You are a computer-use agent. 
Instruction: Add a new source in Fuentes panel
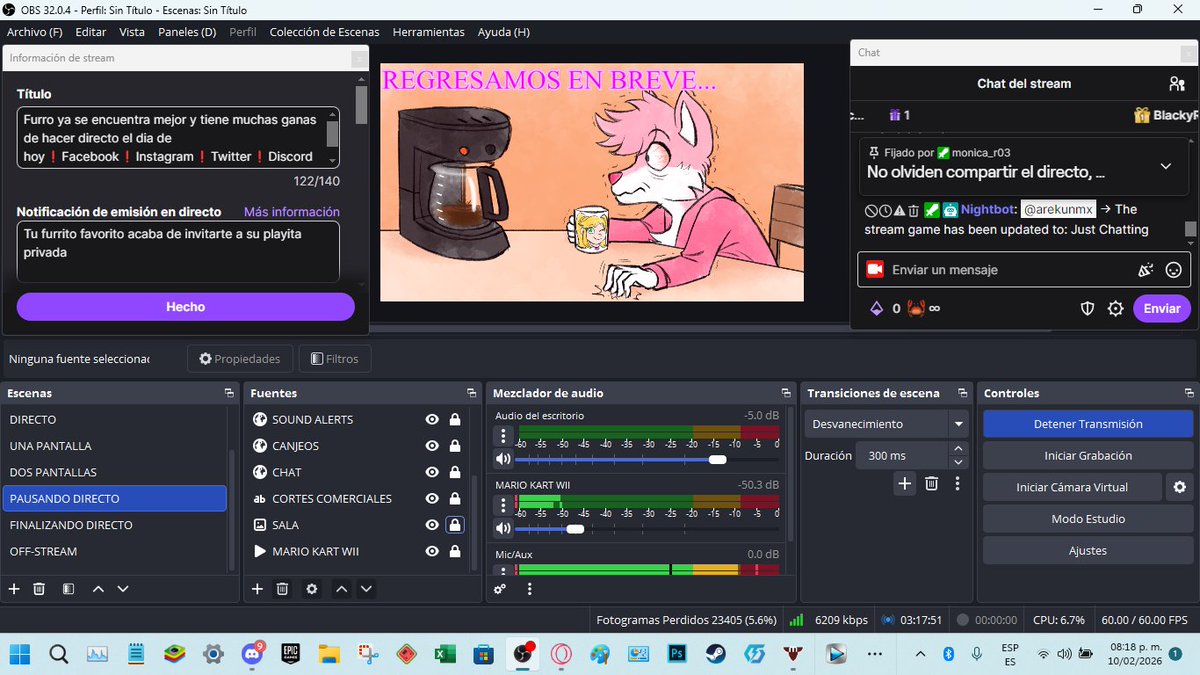tap(257, 589)
